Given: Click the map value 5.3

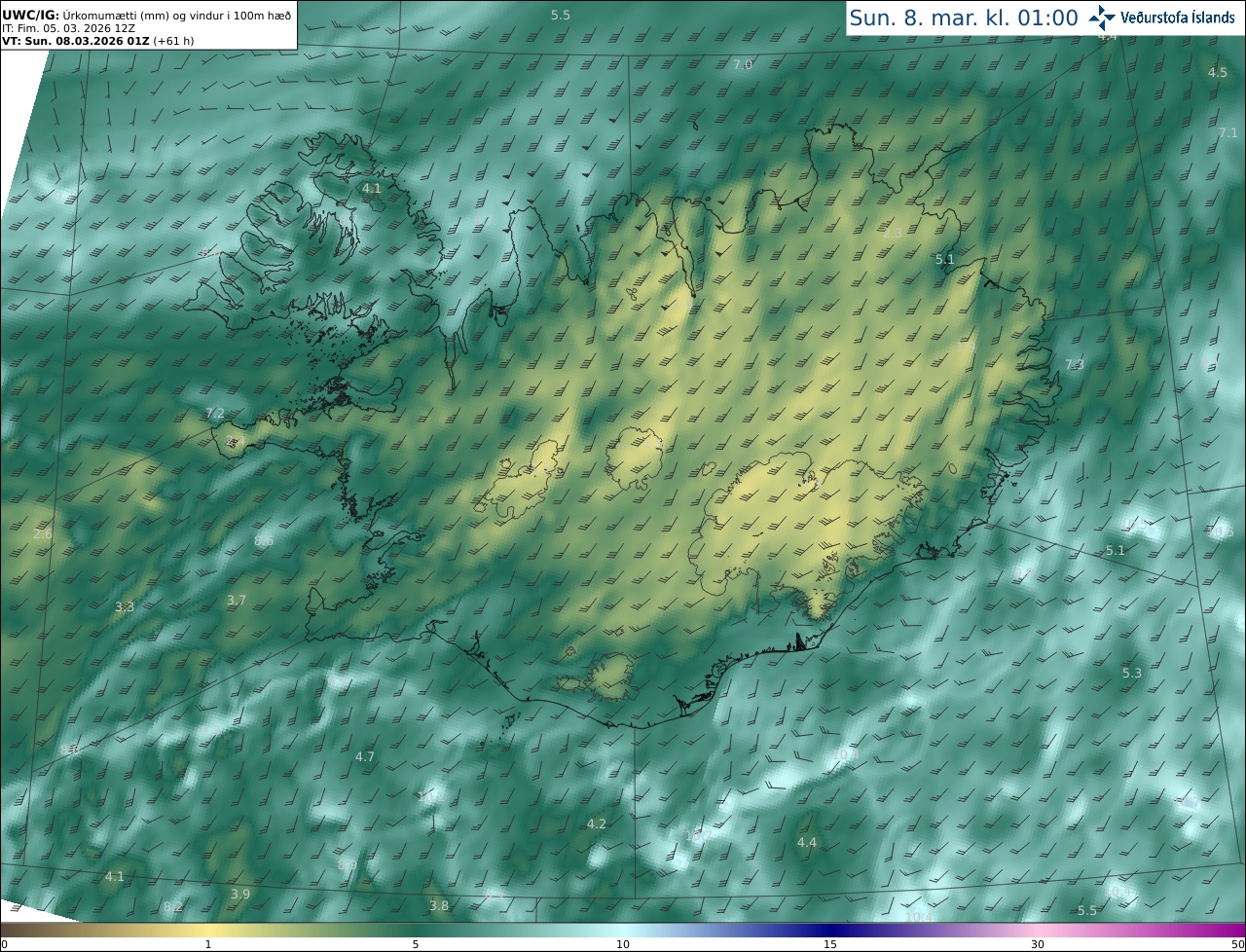Looking at the screenshot, I should (x=1132, y=674).
